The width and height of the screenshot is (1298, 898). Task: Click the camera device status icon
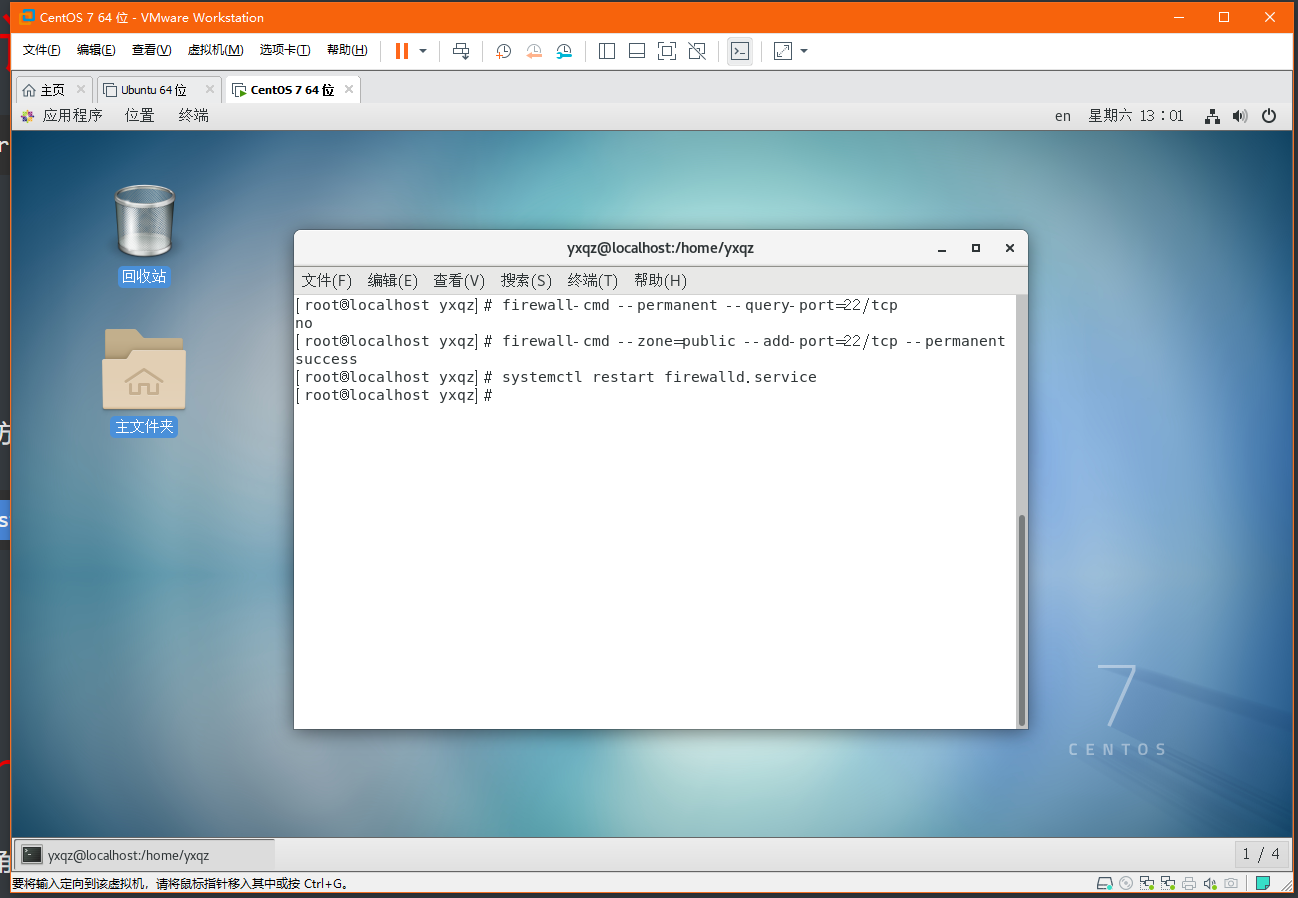pos(1231,884)
